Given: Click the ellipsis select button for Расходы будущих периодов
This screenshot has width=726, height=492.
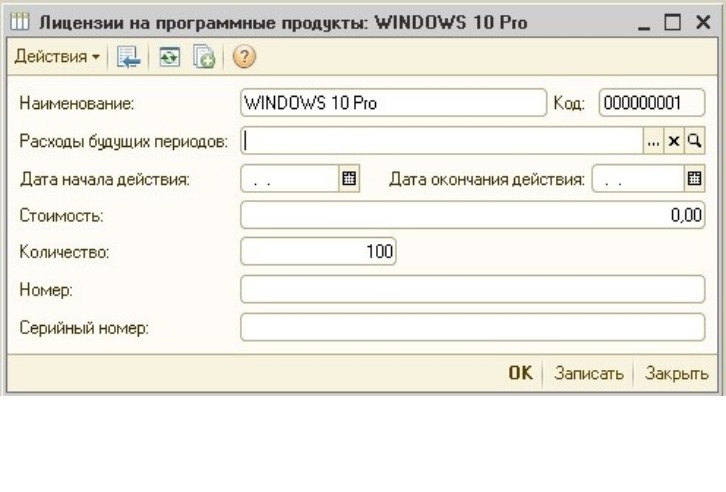Looking at the screenshot, I should click(653, 141).
